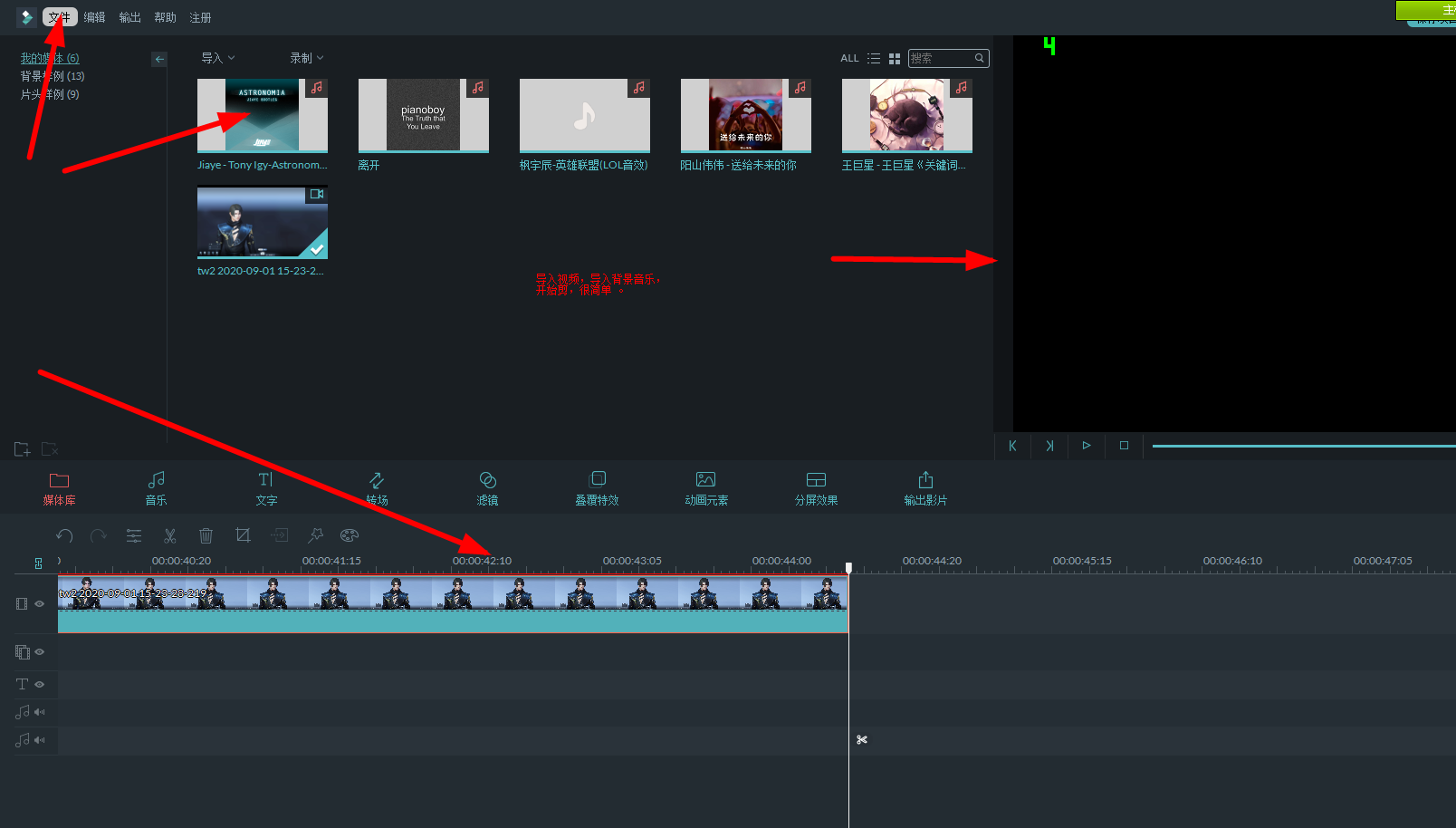1456x828 pixels.
Task: Click the crop and zoom icon
Action: coord(243,535)
